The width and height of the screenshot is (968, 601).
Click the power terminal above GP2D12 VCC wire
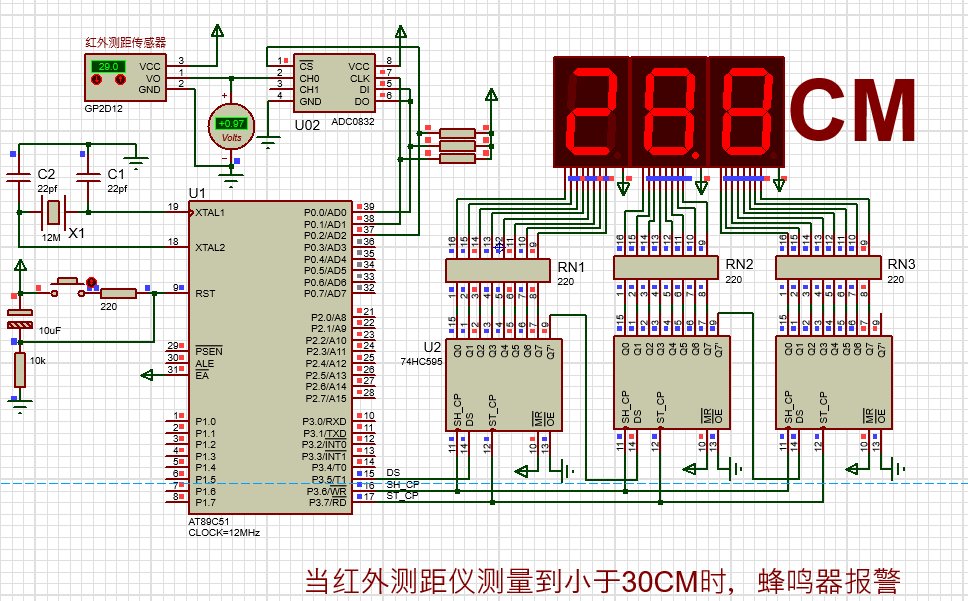tap(217, 31)
